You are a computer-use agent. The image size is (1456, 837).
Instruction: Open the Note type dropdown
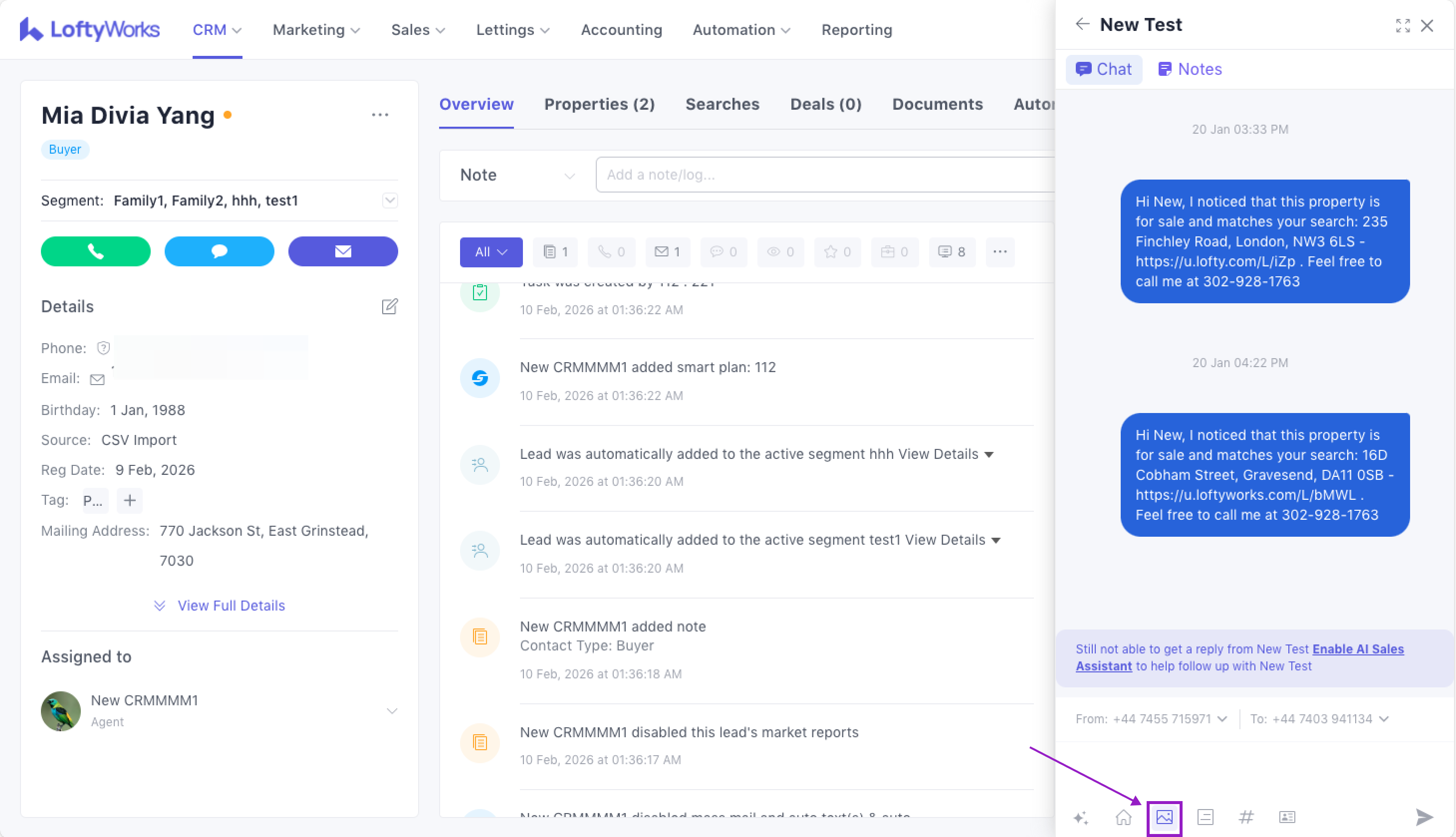[x=516, y=176]
